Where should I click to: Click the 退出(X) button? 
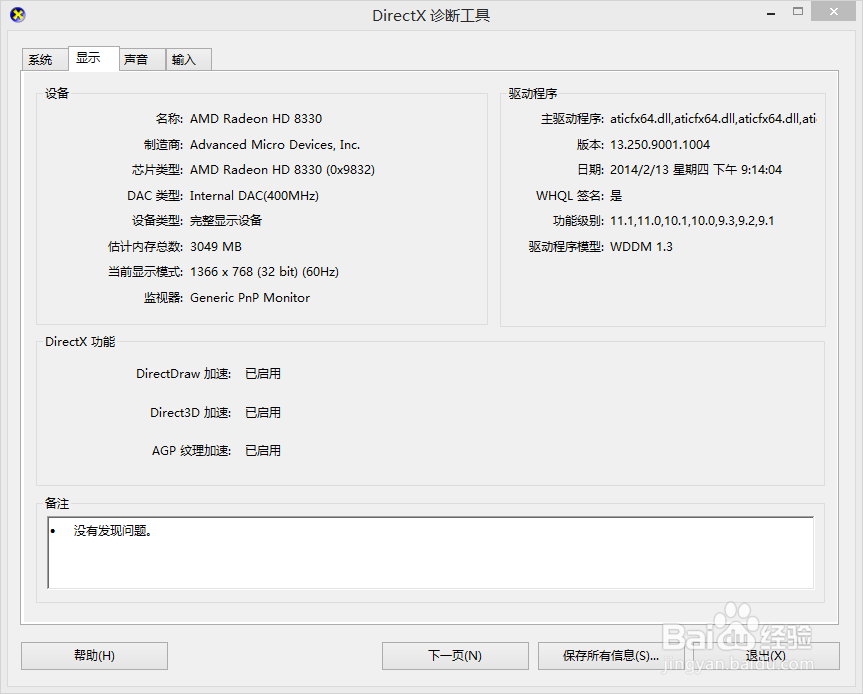point(766,655)
